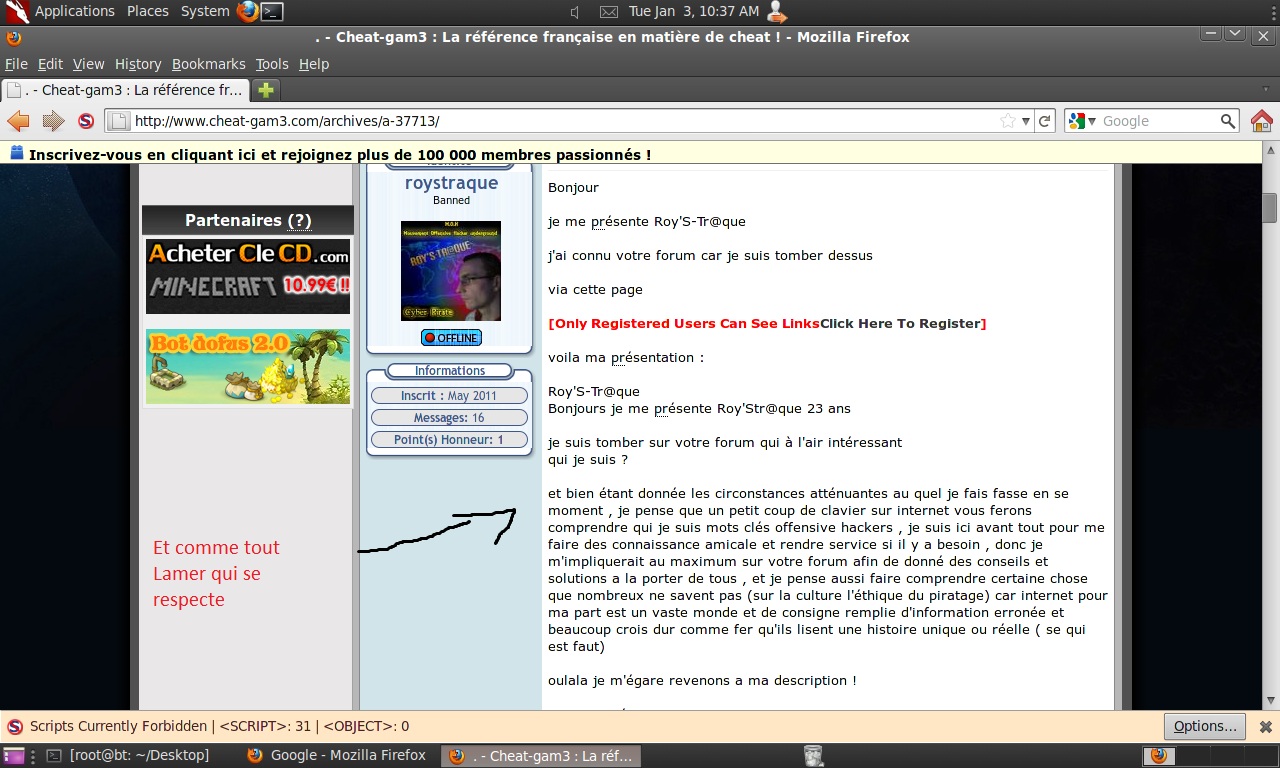
Task: Select the Cheat-gam3 browser tab
Action: (x=125, y=90)
